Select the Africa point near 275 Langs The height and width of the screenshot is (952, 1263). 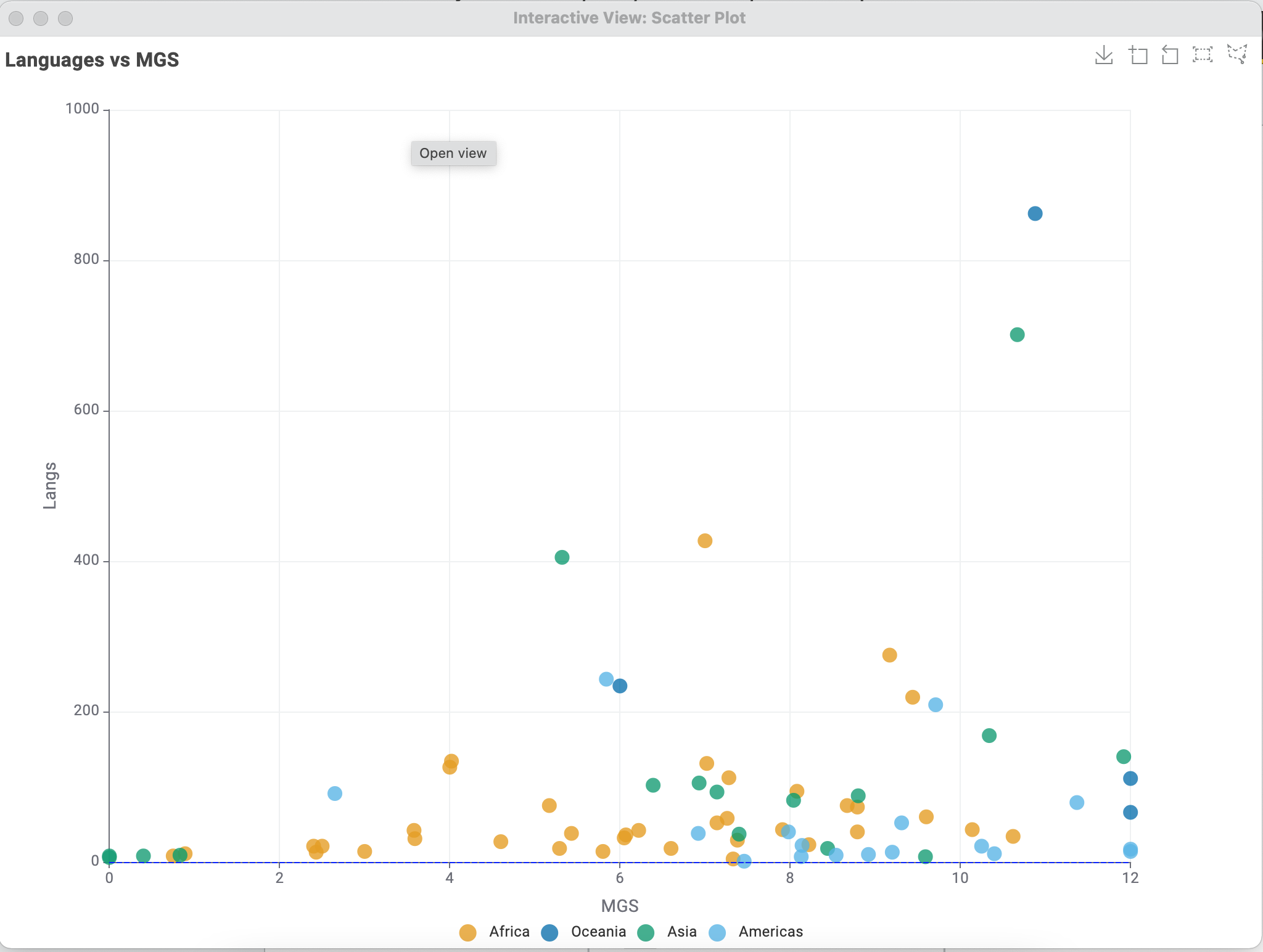[889, 655]
